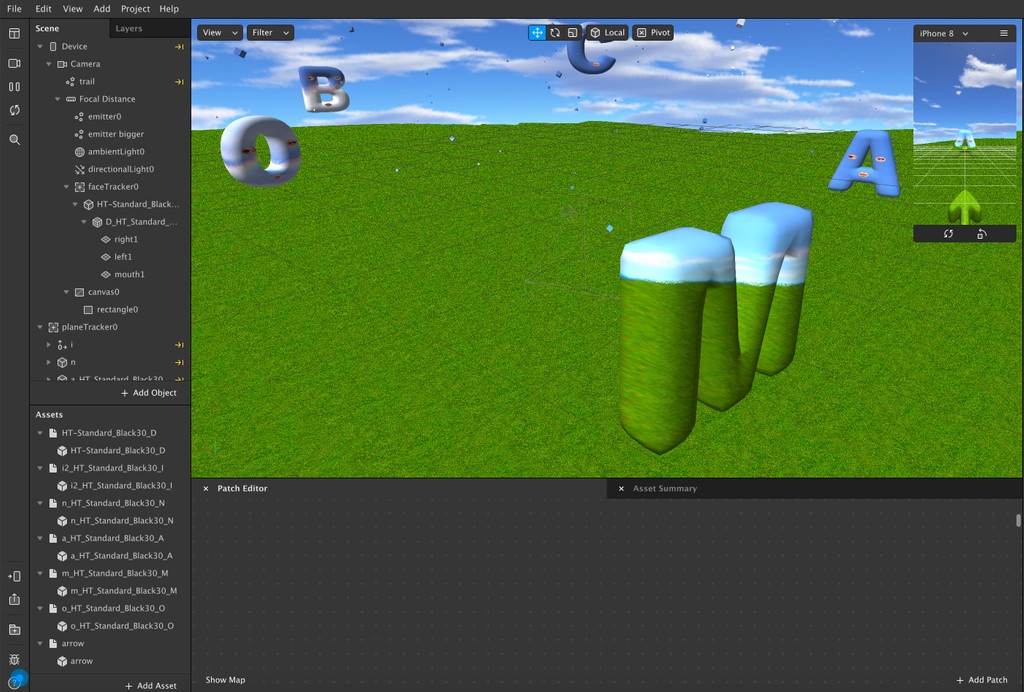Image resolution: width=1024 pixels, height=692 pixels.
Task: Open the Filter dropdown in viewport
Action: tap(270, 33)
